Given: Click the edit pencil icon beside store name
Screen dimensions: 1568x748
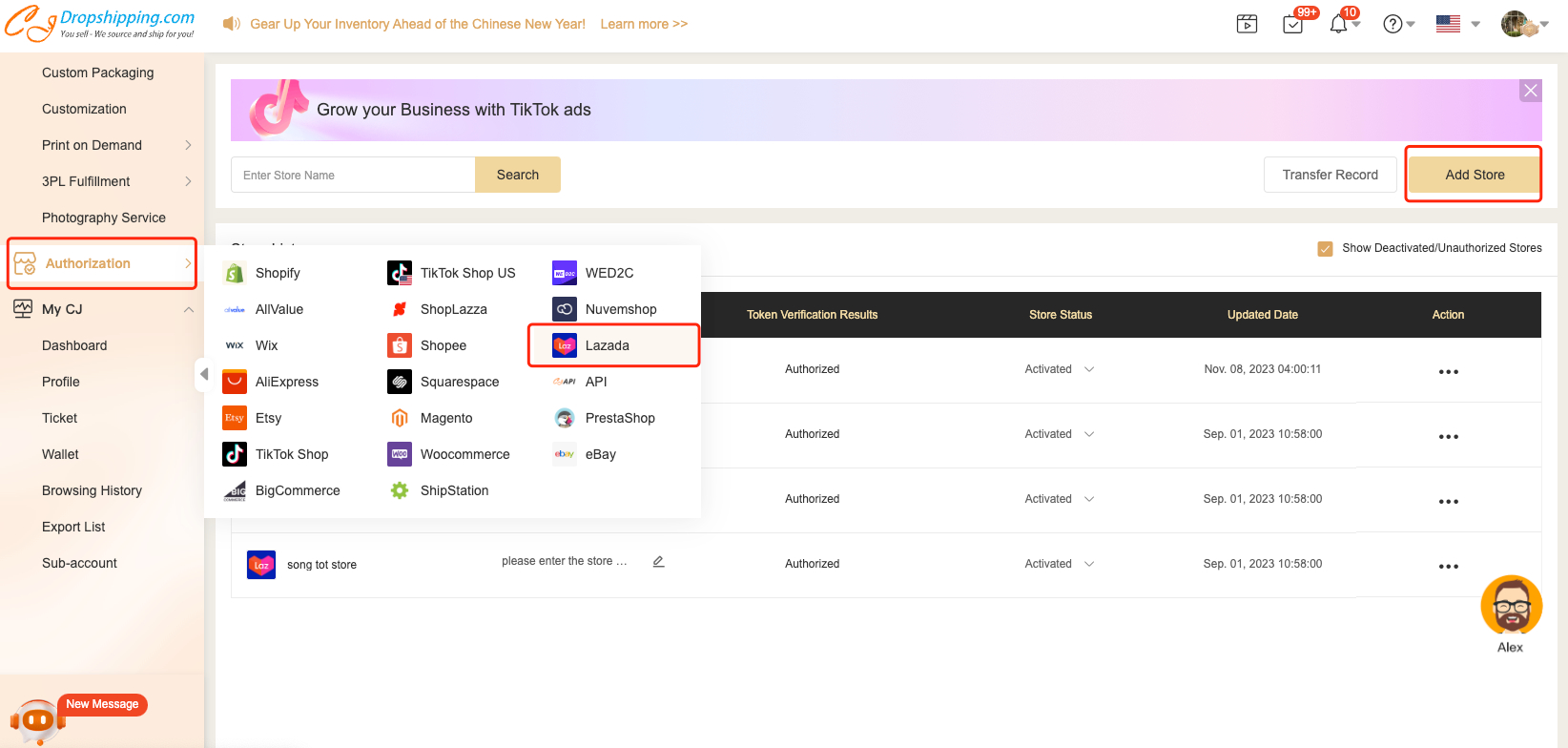Looking at the screenshot, I should point(658,562).
